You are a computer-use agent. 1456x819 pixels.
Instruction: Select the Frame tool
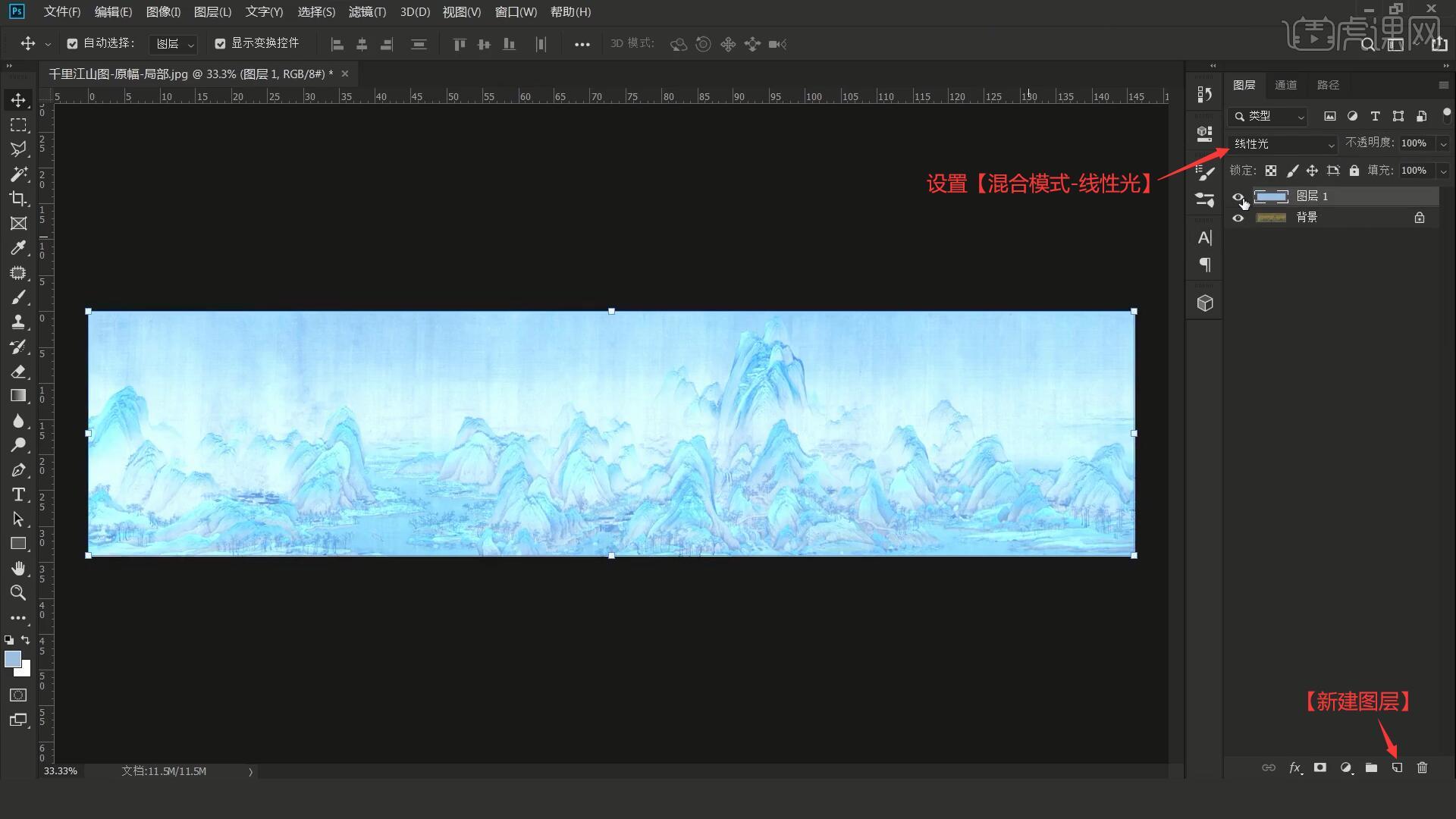click(x=18, y=223)
